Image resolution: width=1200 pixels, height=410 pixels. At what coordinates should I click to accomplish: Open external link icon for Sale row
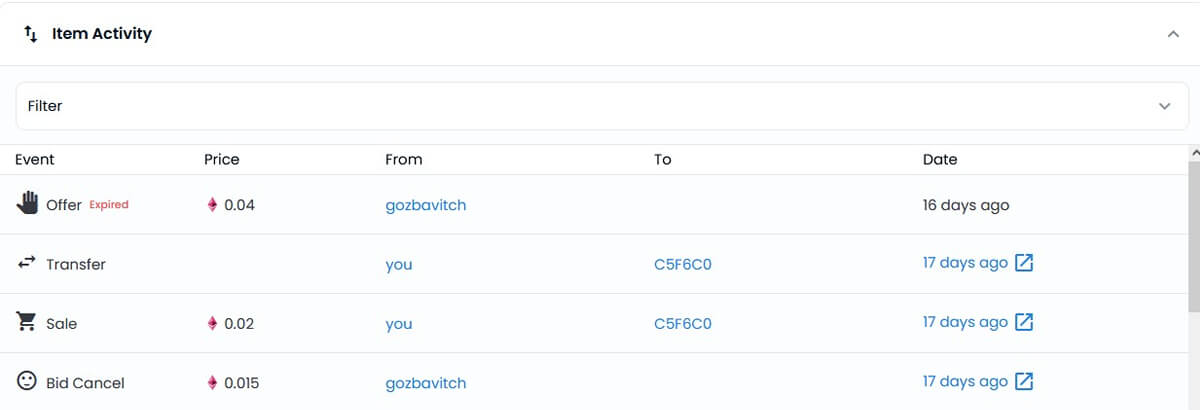click(1024, 322)
